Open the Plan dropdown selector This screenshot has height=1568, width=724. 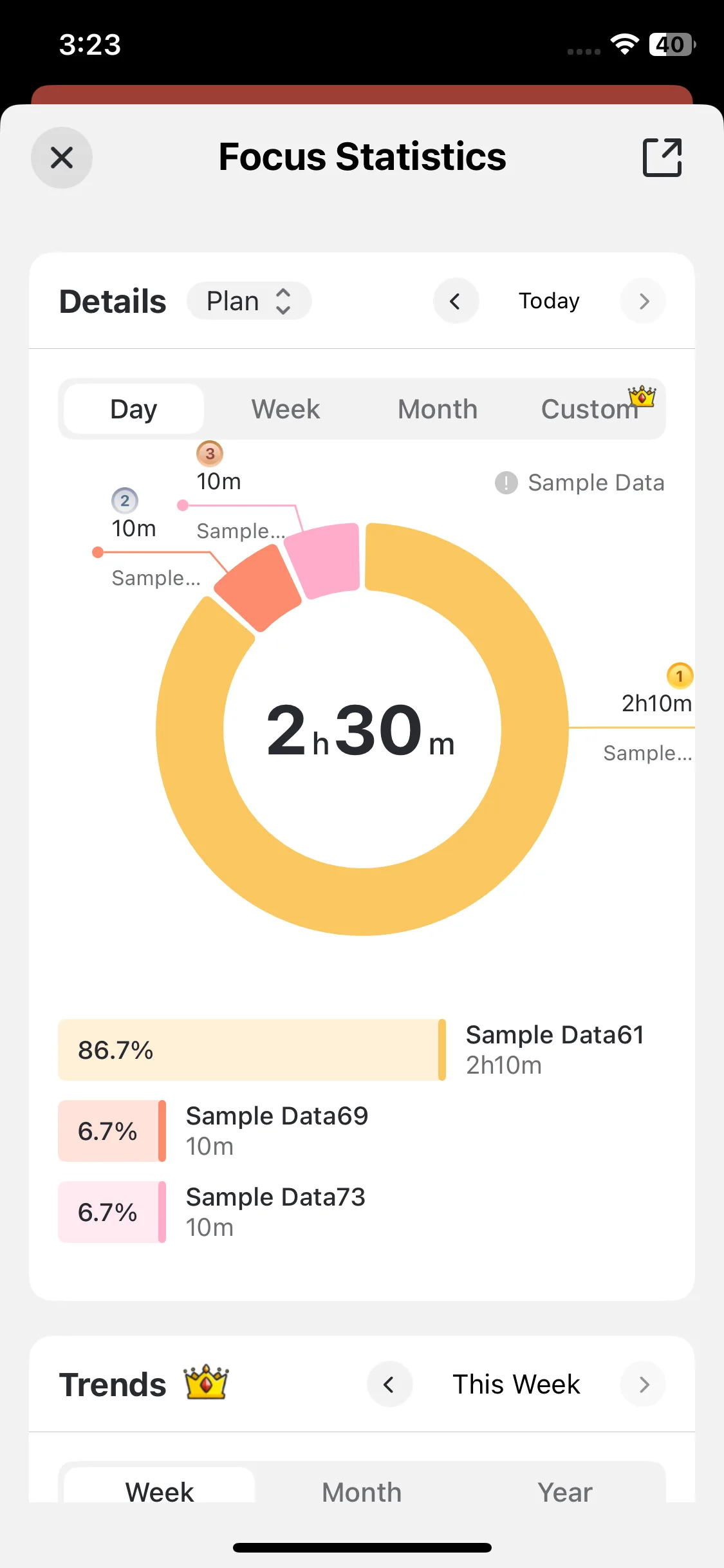(249, 301)
